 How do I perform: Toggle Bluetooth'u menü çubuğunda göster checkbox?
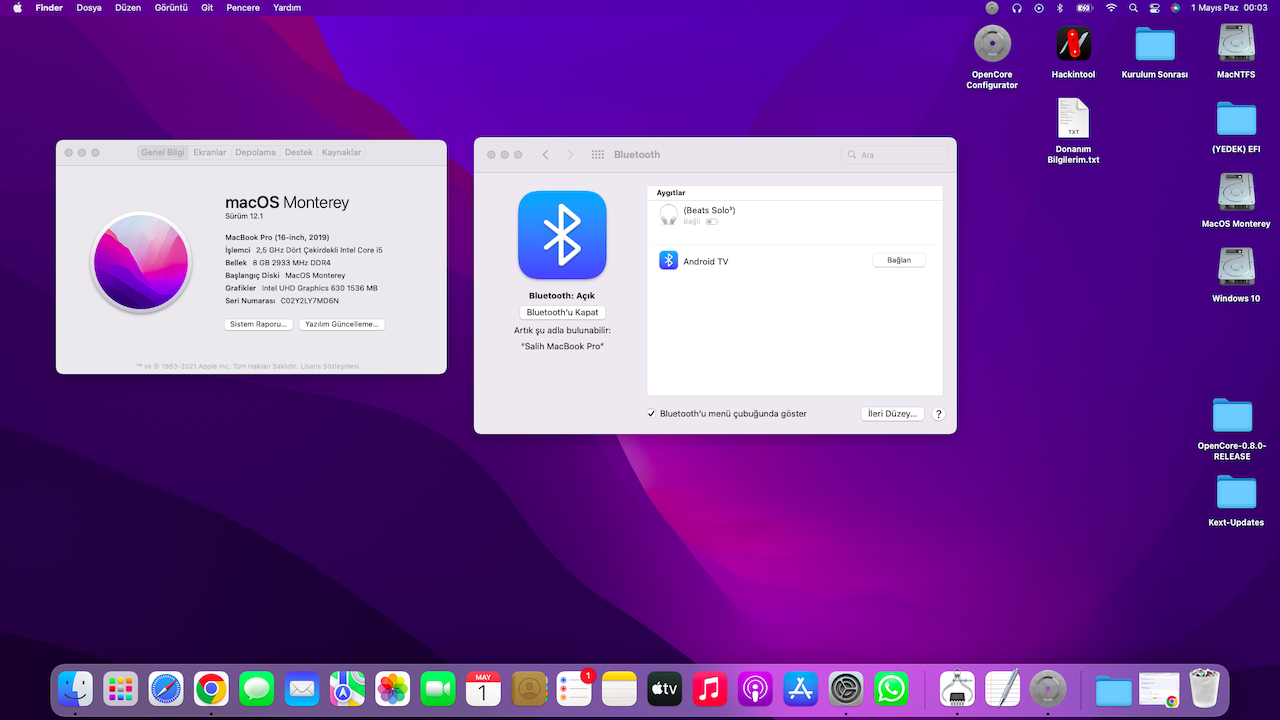point(652,414)
